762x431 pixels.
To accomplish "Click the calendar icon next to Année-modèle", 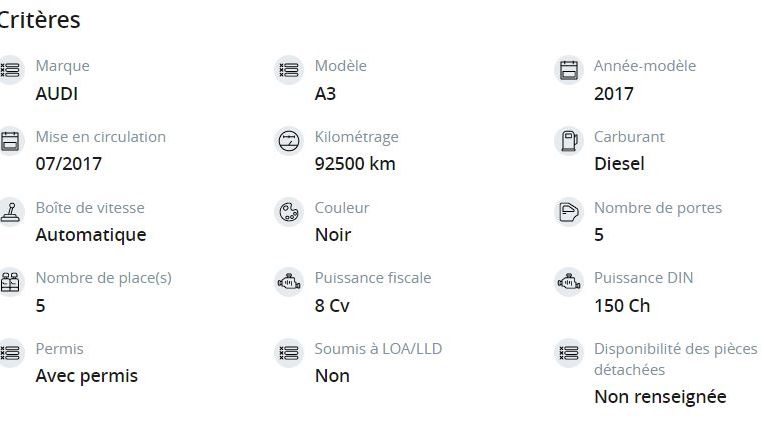I will click(568, 70).
